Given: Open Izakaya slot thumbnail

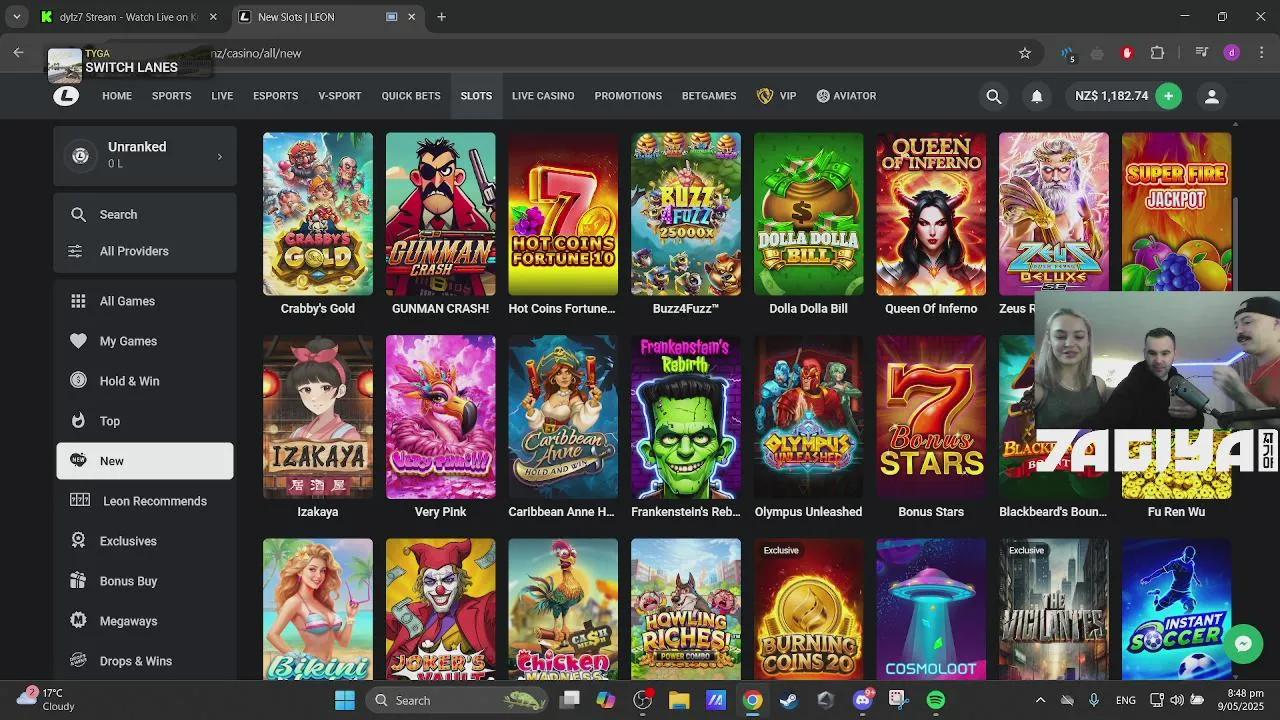Looking at the screenshot, I should [x=318, y=417].
